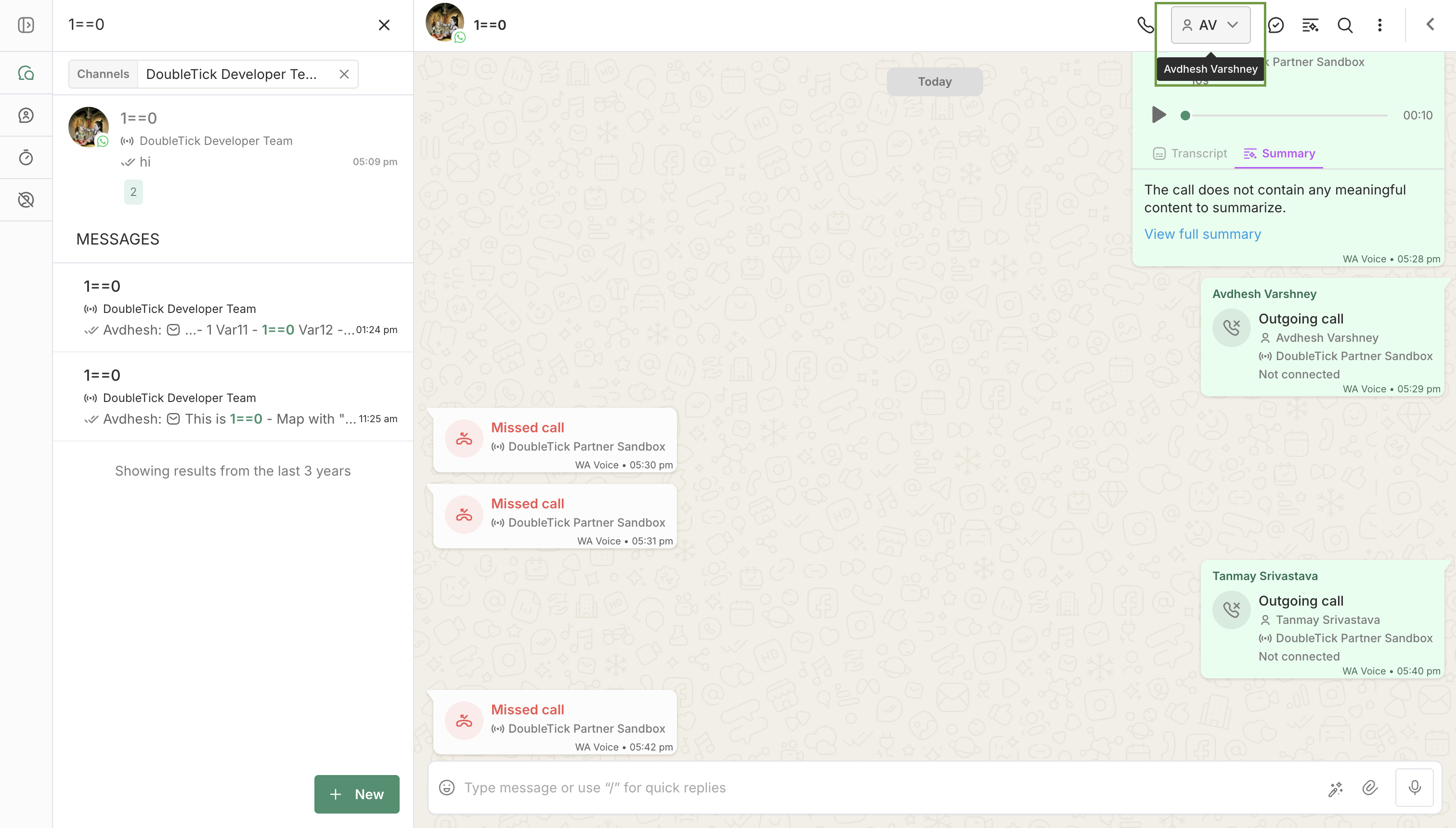Image resolution: width=1456 pixels, height=828 pixels.
Task: Click missed call icon in 05:30 pm bubble
Action: (x=464, y=438)
